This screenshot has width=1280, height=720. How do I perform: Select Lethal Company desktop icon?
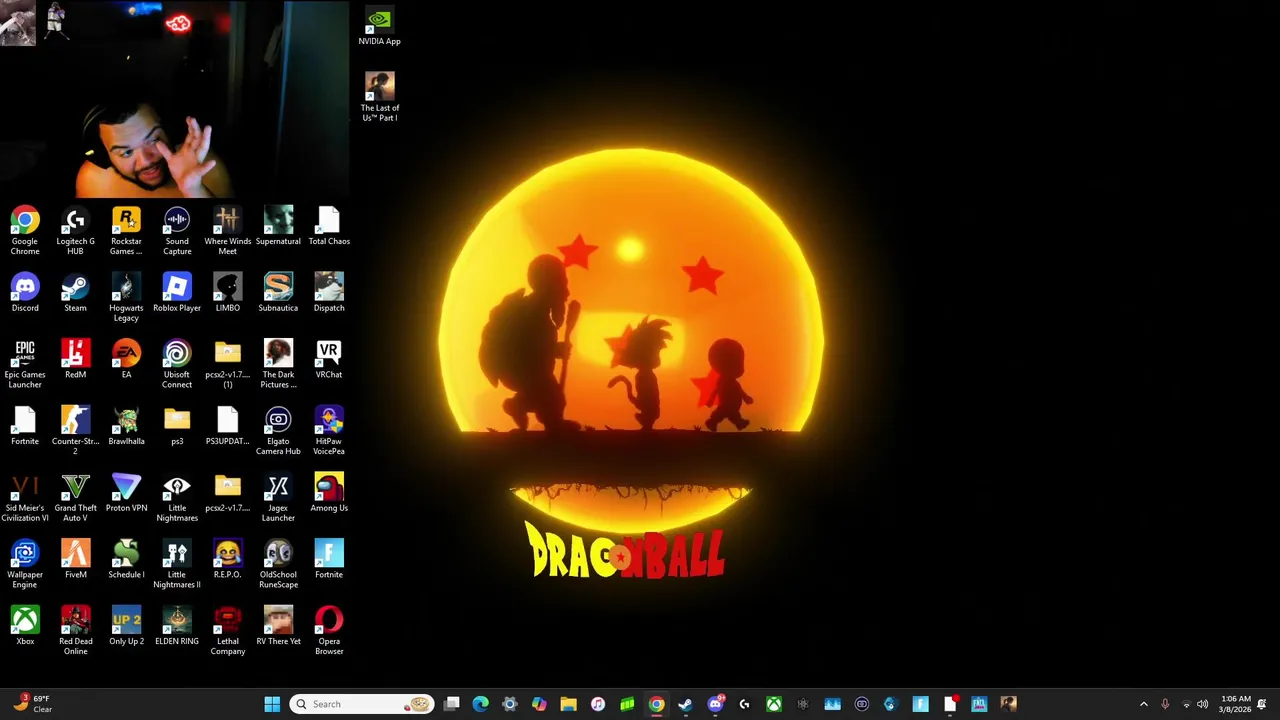coord(227,630)
